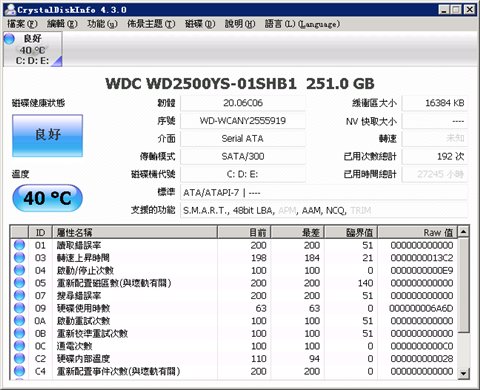Click the standard field ATA/ATAPI-7
Image resolution: width=480 pixels, height=390 pixels.
point(324,192)
